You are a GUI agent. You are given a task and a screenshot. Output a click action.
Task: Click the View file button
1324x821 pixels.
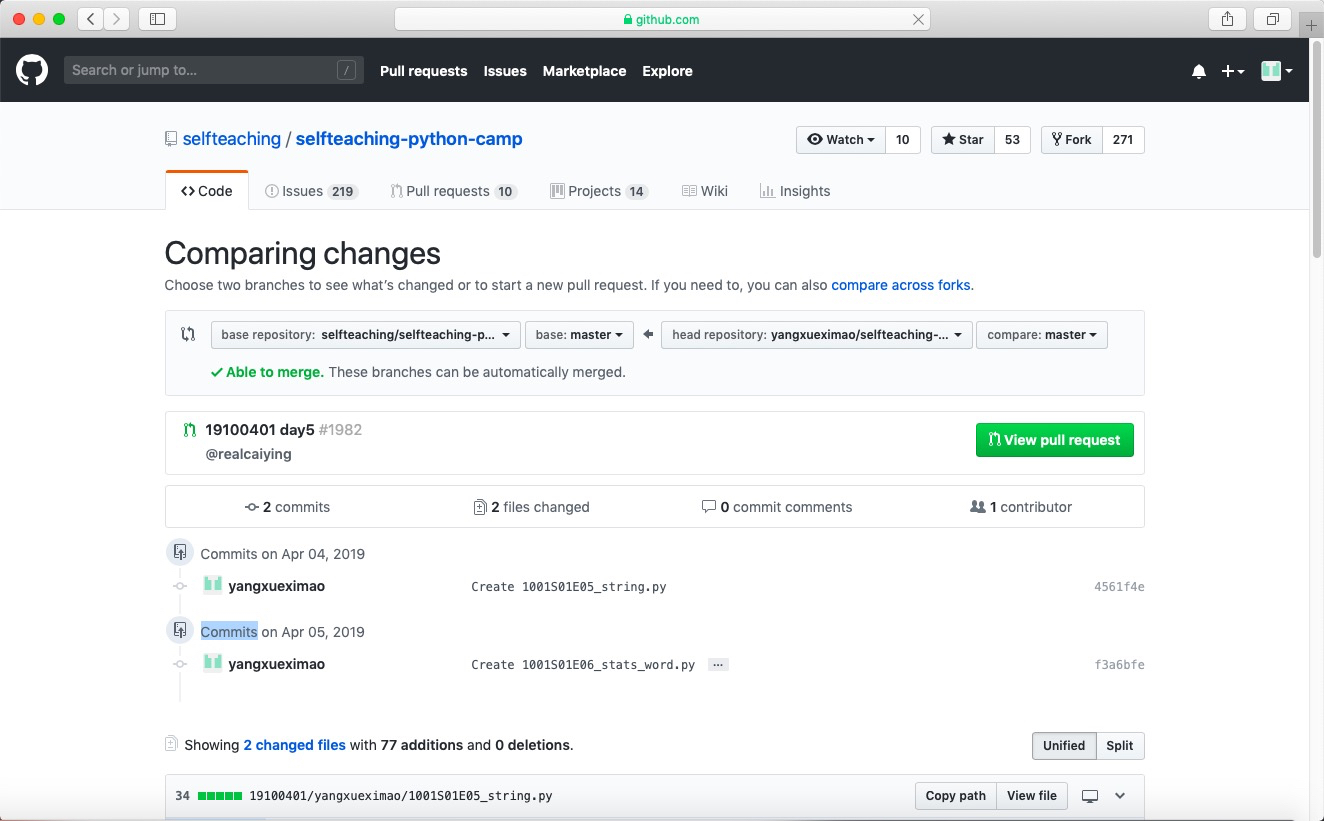tap(1032, 796)
